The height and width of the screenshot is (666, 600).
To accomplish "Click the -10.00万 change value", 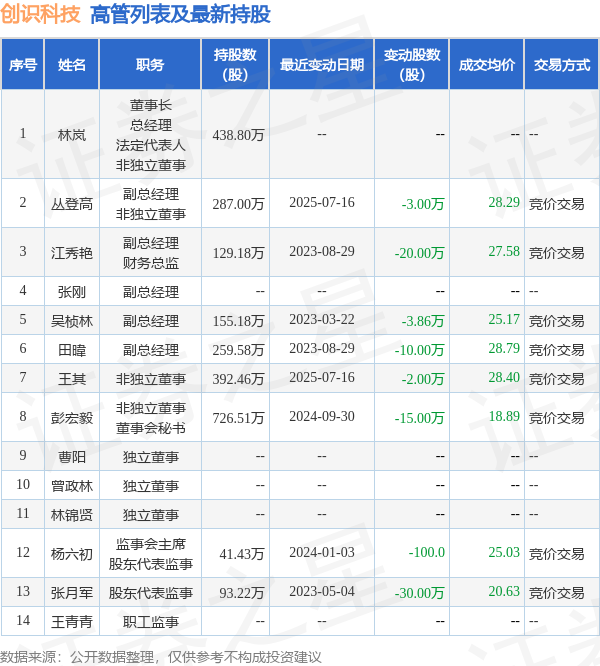I will click(x=420, y=350).
